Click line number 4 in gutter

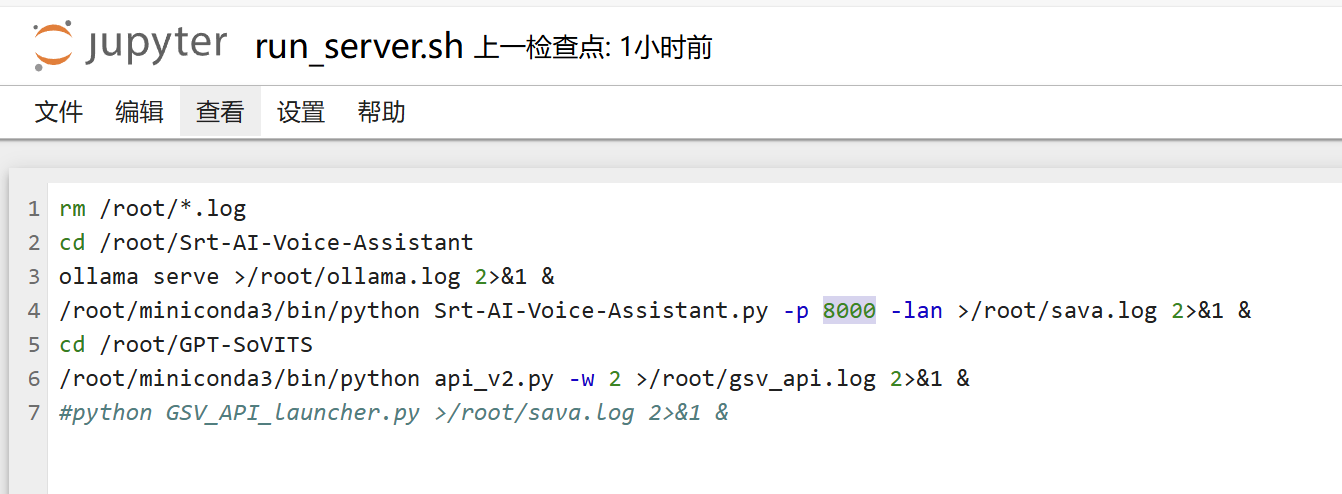coord(34,311)
